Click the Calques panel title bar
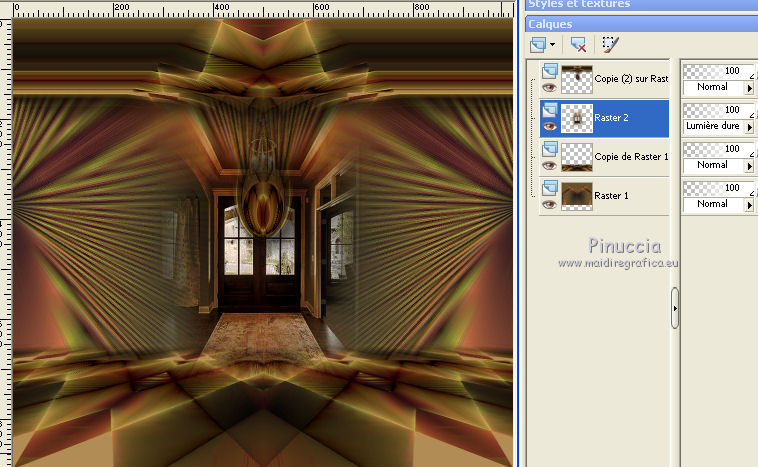Viewport: 758px width, 467px height. click(641, 24)
